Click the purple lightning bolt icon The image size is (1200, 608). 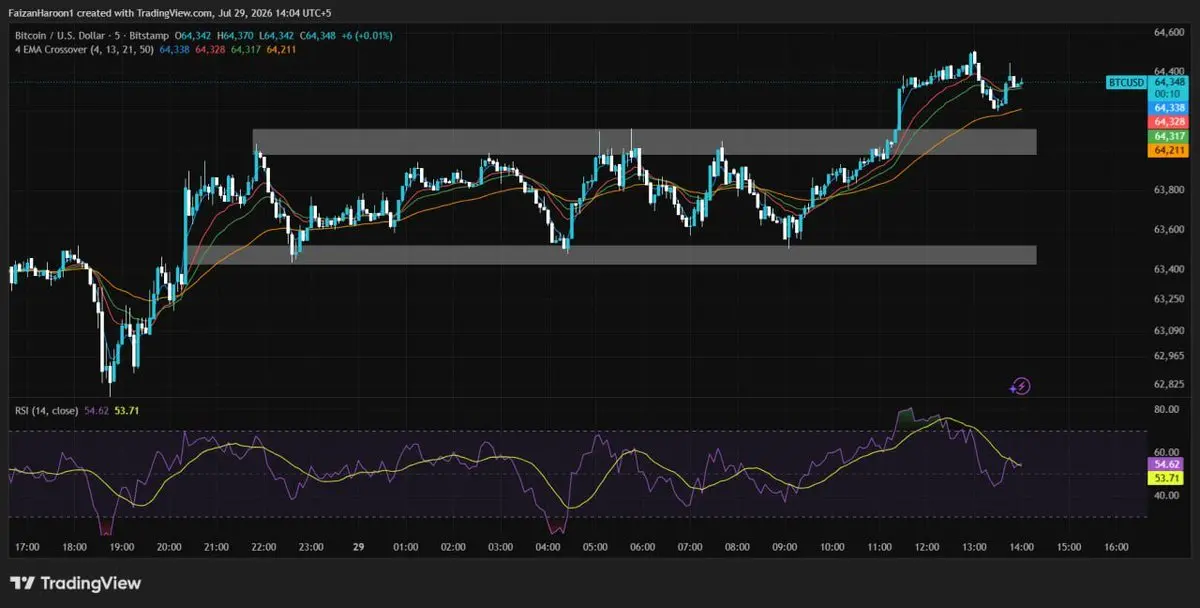pos(1020,386)
